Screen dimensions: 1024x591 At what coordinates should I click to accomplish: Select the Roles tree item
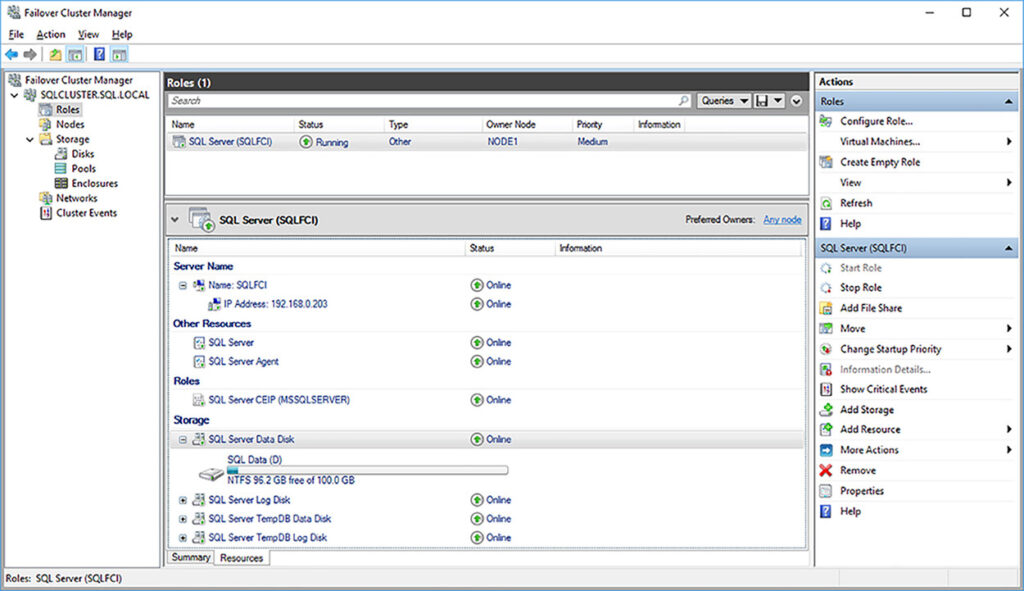67,110
